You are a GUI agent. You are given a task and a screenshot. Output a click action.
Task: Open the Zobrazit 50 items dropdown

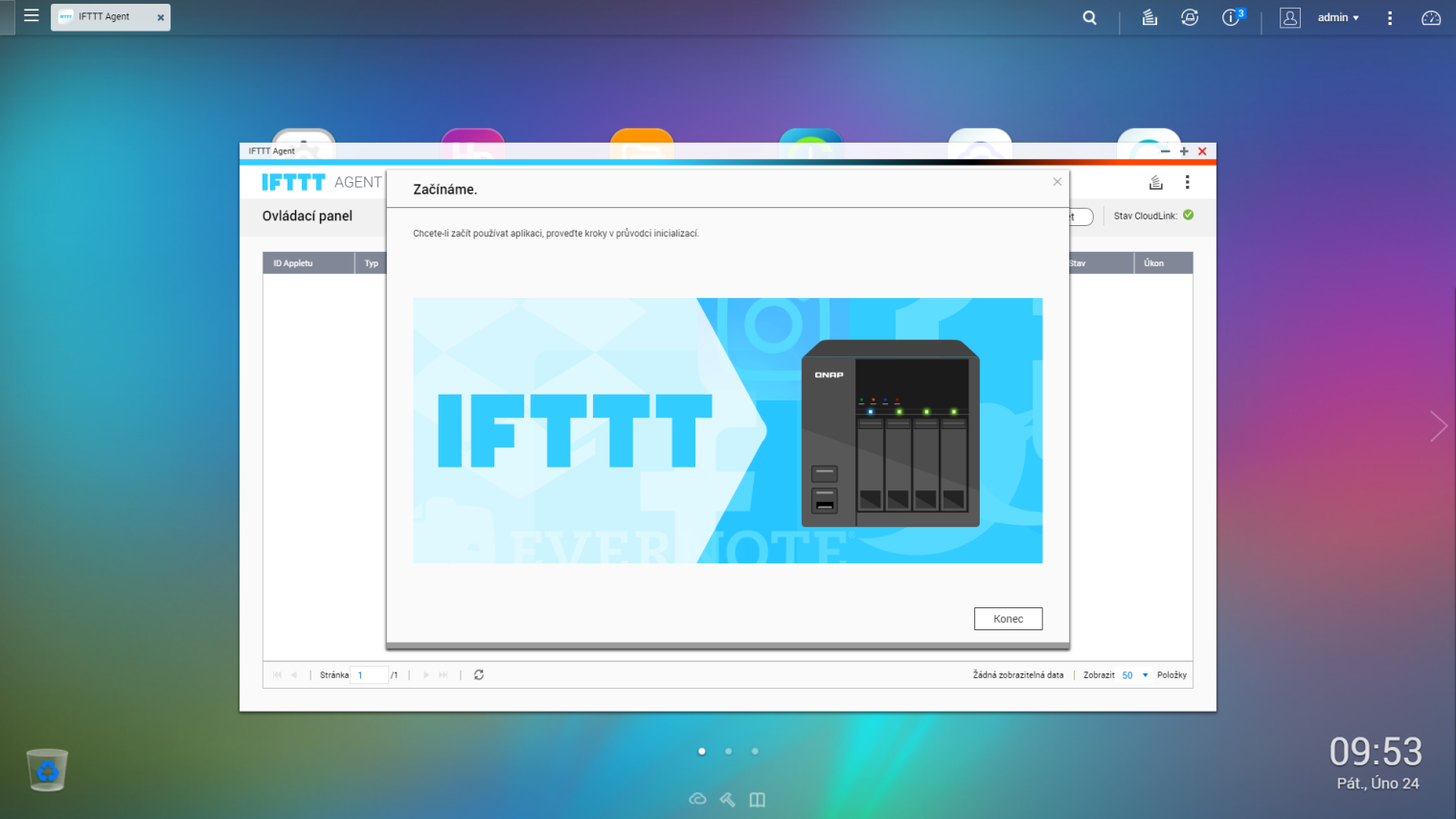(x=1135, y=675)
